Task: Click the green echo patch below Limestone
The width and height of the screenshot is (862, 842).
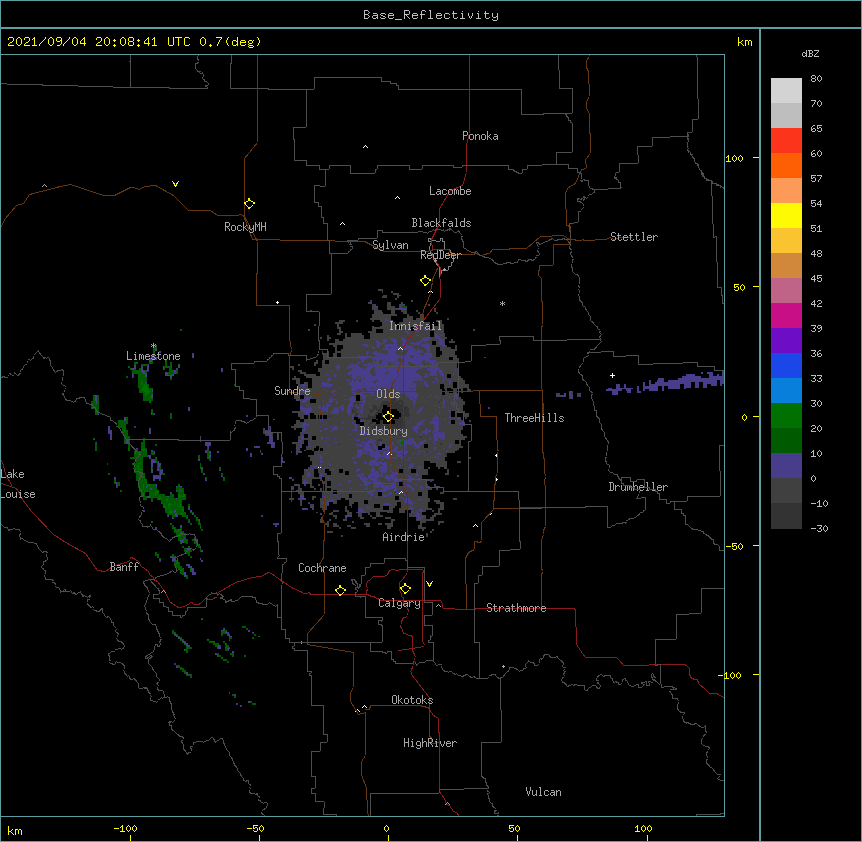Action: click(x=145, y=383)
